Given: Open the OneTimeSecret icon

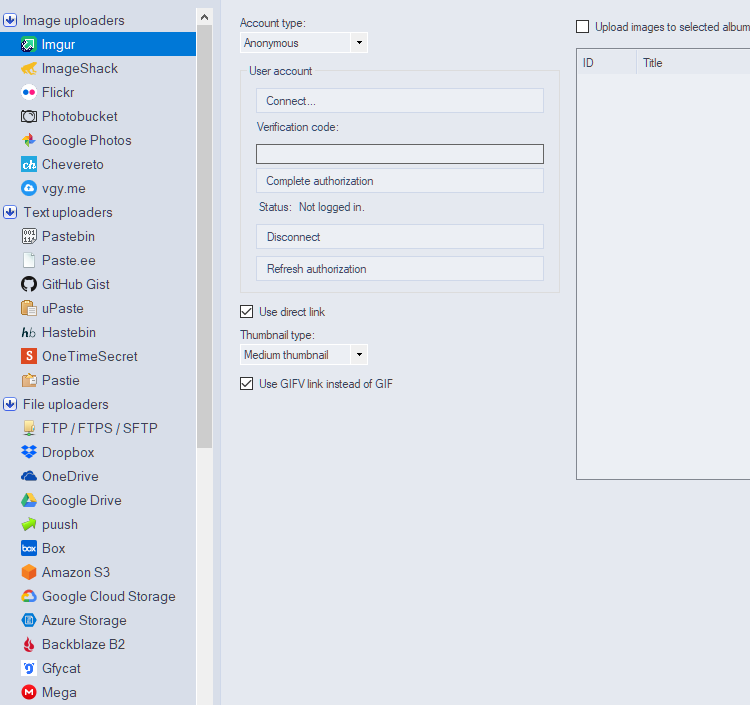Looking at the screenshot, I should [29, 356].
